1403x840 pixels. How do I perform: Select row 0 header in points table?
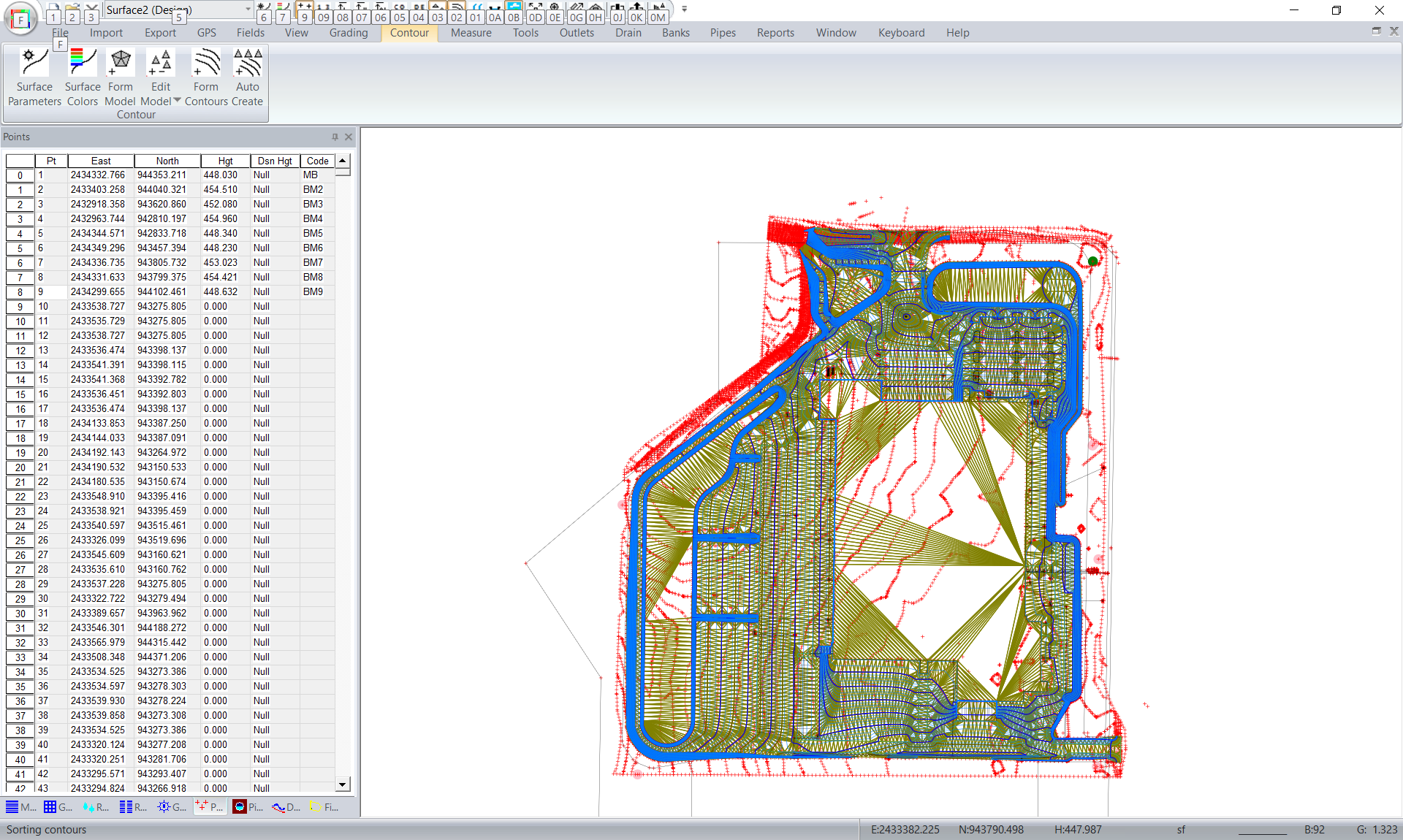tap(20, 175)
